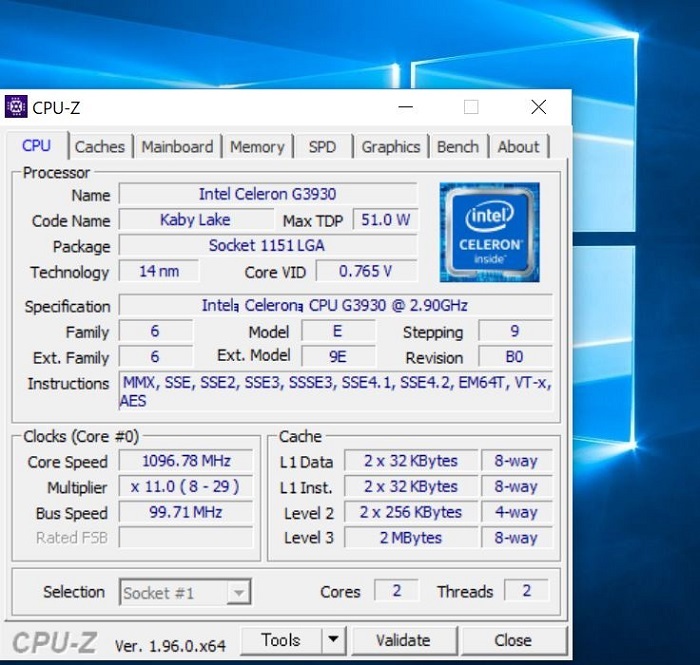Click the Core VID value 0.765 V
The width and height of the screenshot is (700, 665).
[x=367, y=271]
